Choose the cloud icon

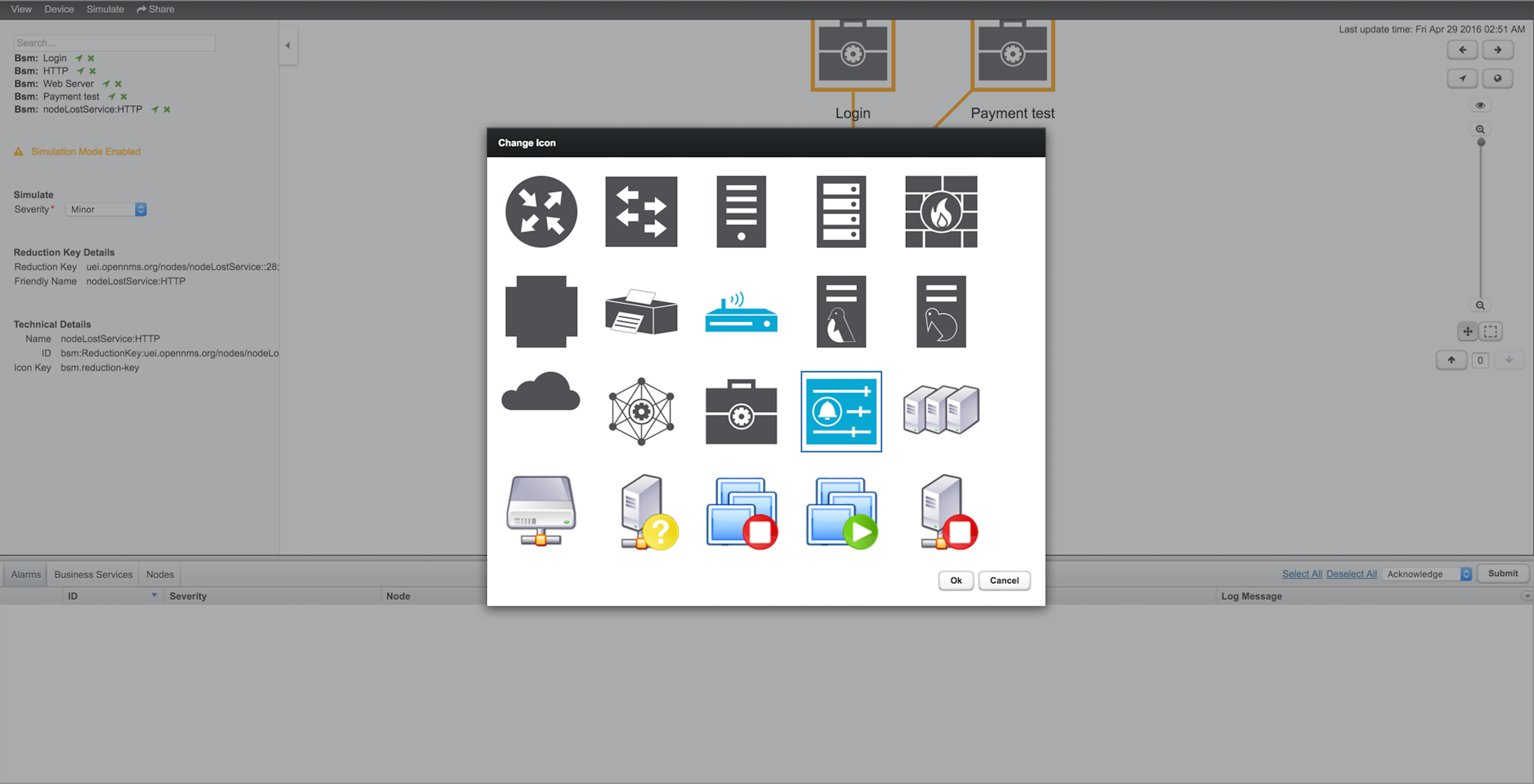541,393
